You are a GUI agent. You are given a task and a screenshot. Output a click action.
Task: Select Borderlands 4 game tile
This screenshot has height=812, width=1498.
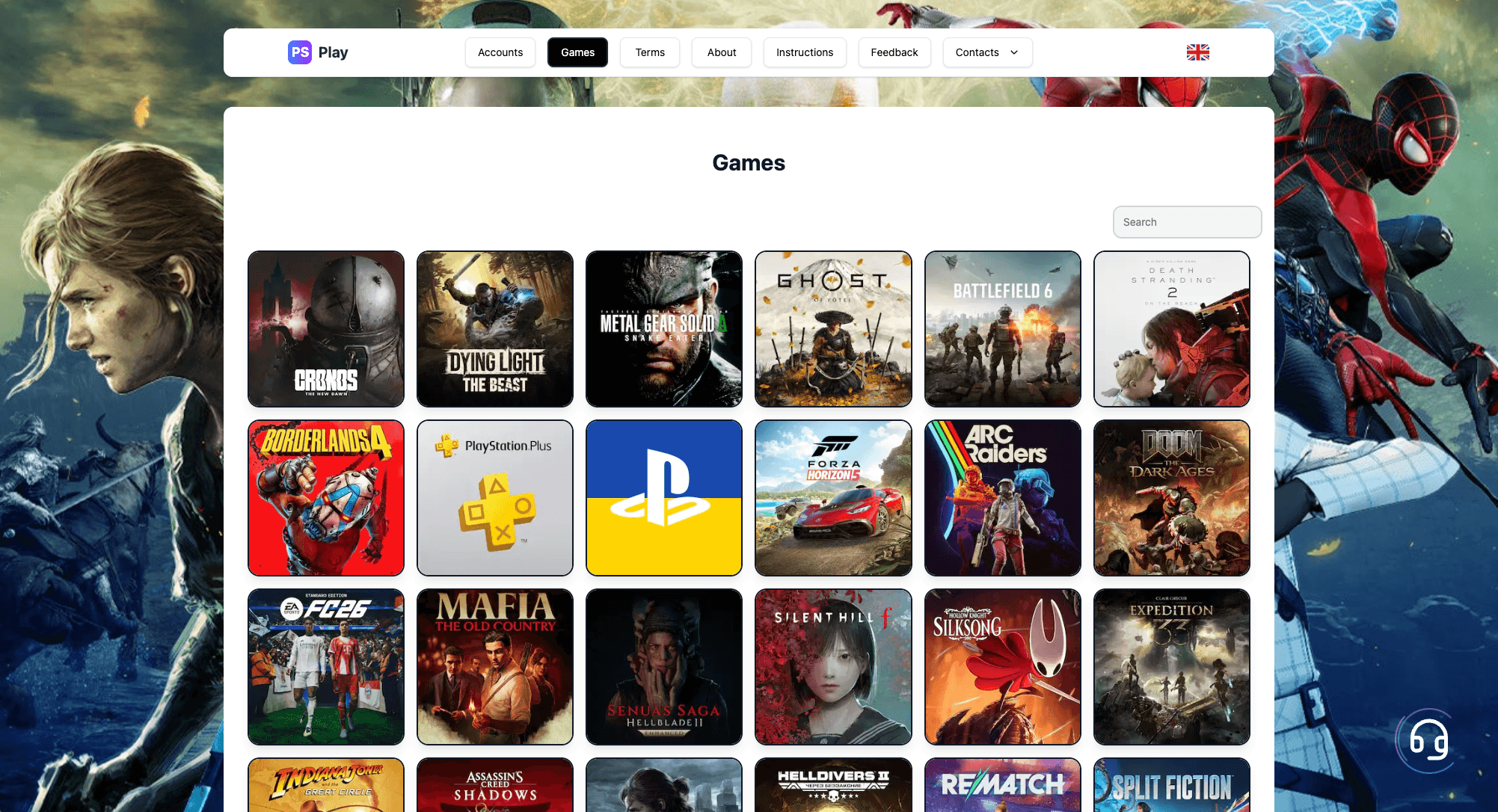(326, 498)
